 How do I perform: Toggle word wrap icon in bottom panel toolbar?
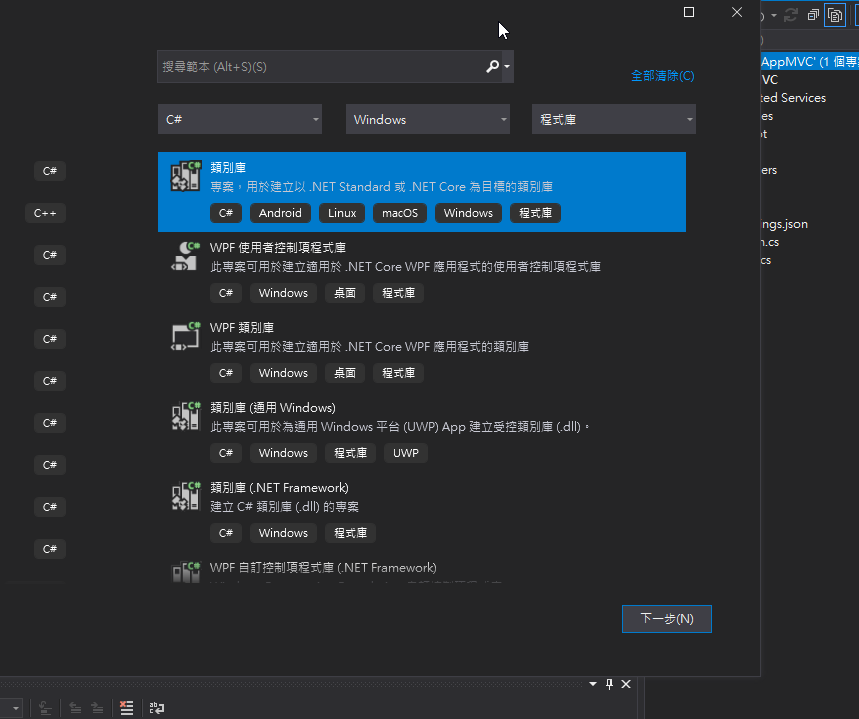point(157,707)
